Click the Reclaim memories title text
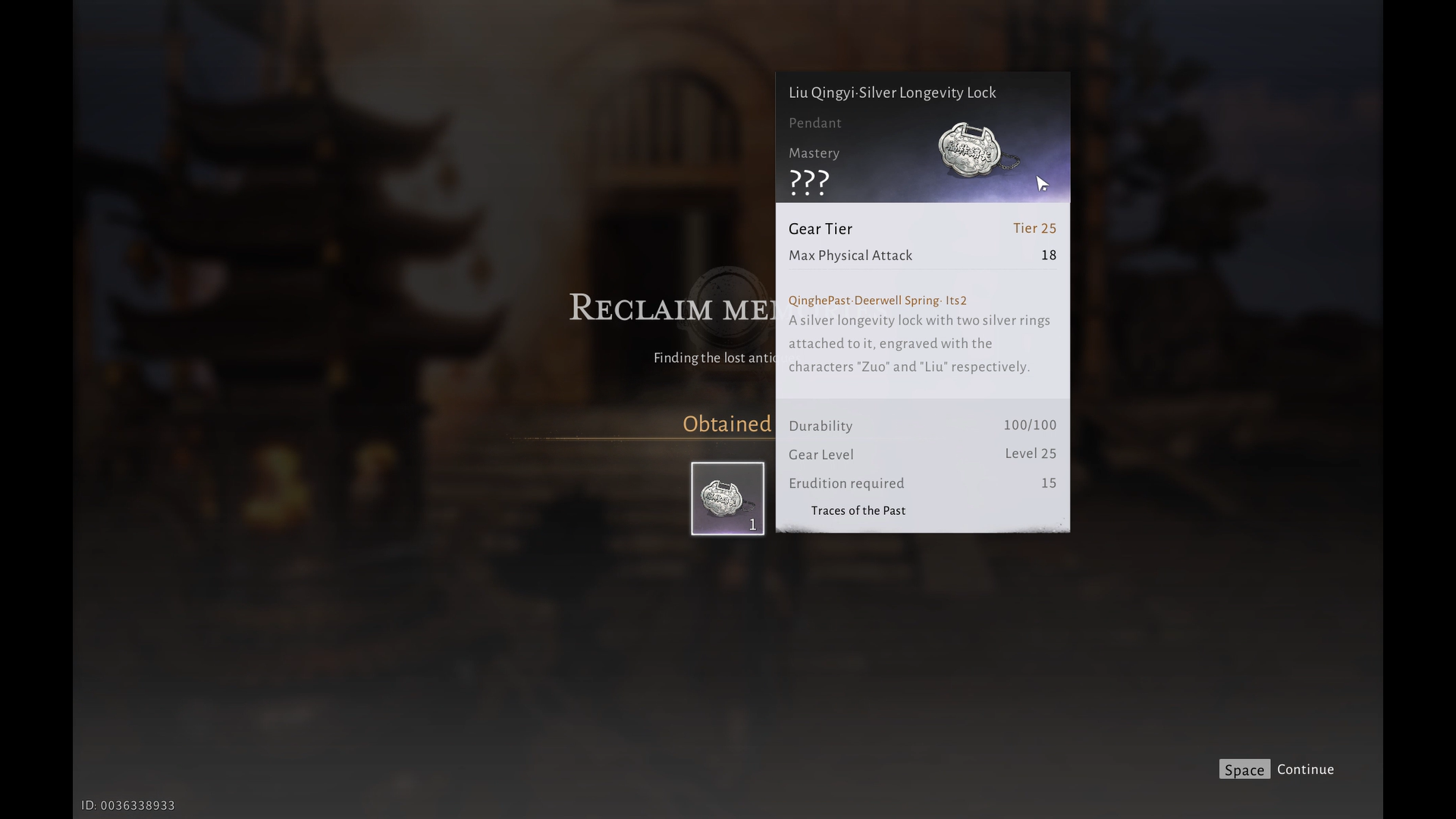 [x=672, y=307]
